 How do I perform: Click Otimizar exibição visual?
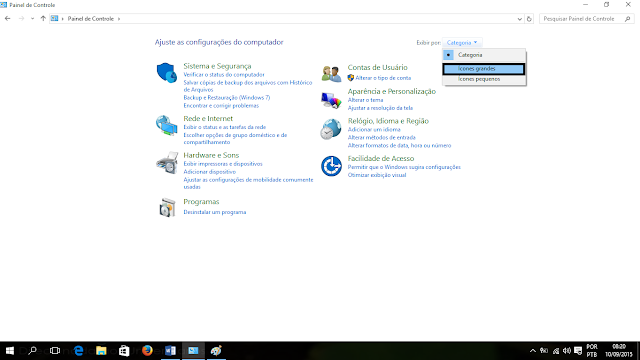[x=377, y=175]
